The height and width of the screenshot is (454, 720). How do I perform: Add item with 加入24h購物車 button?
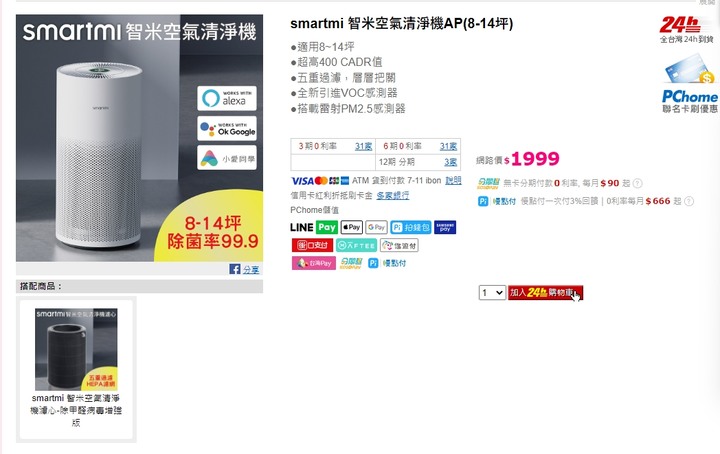coord(546,292)
